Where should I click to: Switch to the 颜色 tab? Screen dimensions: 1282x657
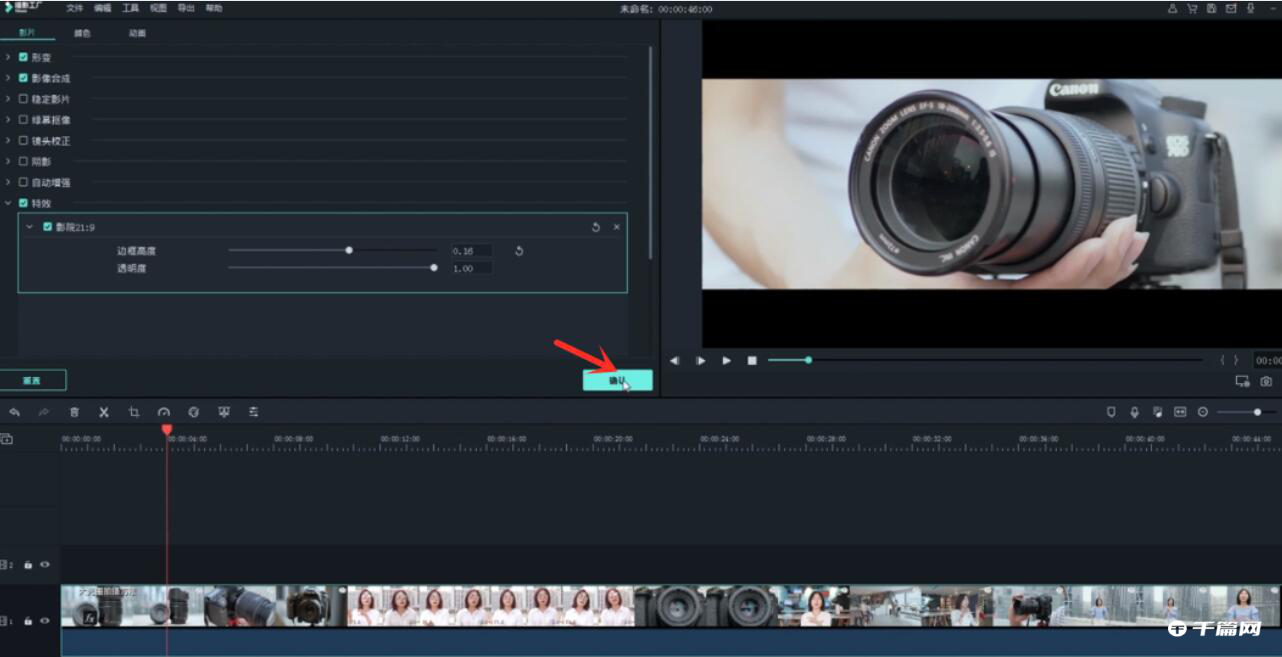82,33
